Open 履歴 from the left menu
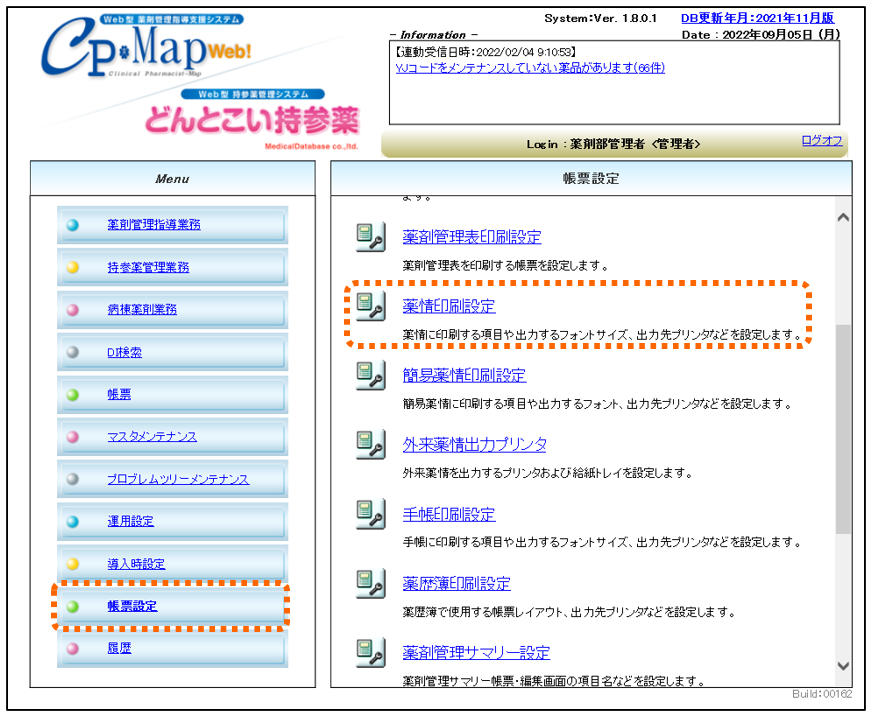Viewport: 873px width, 719px height. point(119,648)
